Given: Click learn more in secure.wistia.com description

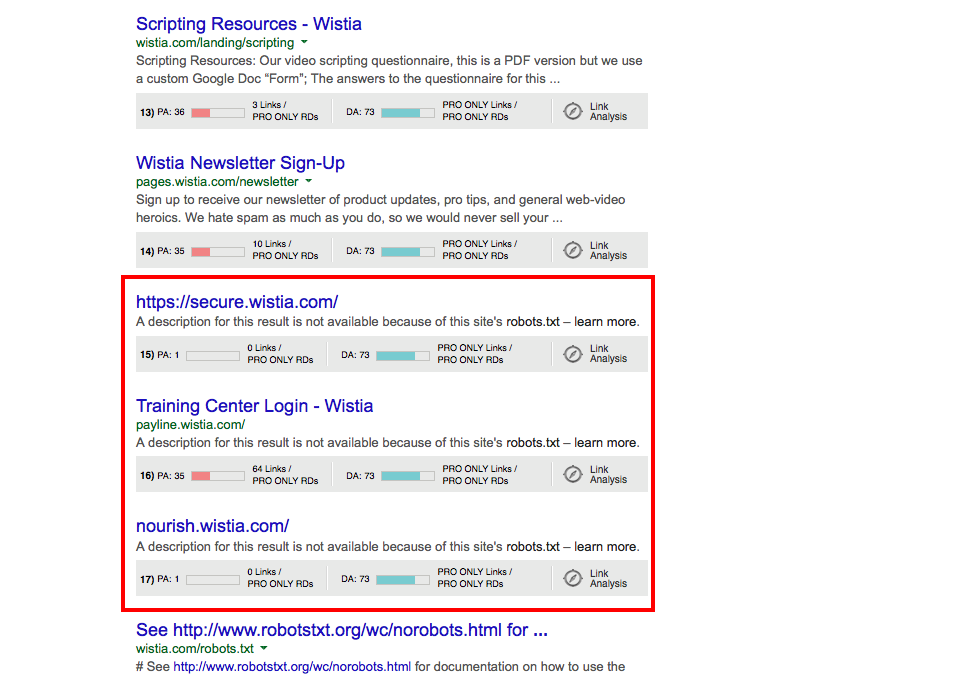Looking at the screenshot, I should [x=606, y=322].
